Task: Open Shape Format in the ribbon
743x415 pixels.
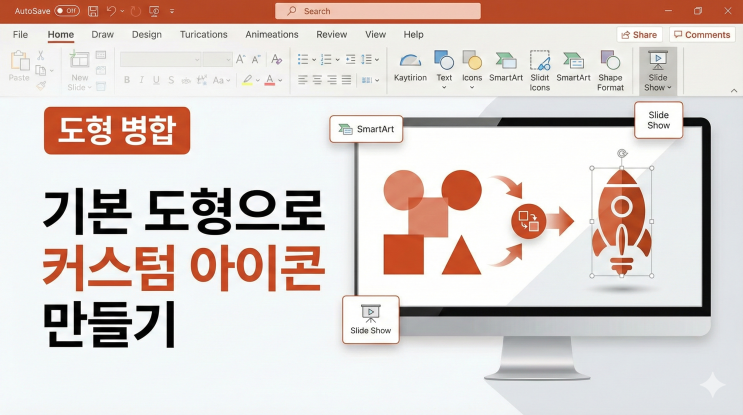Action: [x=610, y=71]
